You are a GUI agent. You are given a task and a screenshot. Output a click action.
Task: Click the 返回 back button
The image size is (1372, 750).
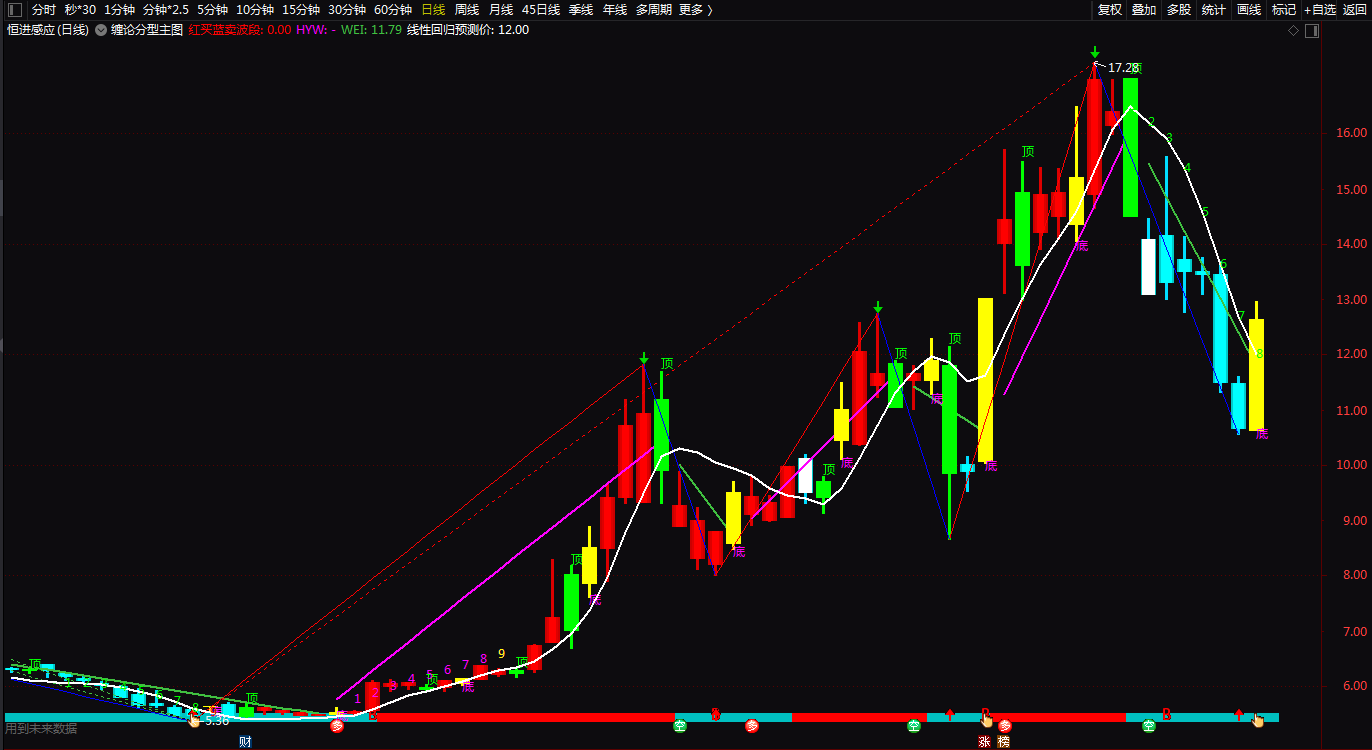1355,10
